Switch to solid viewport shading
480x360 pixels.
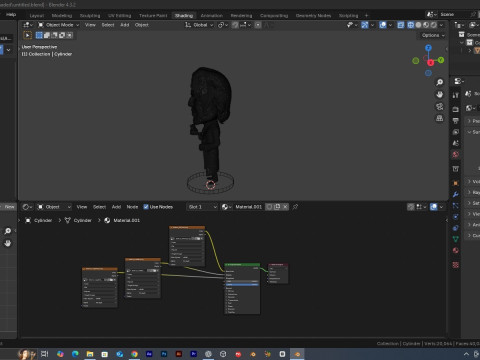pos(418,25)
